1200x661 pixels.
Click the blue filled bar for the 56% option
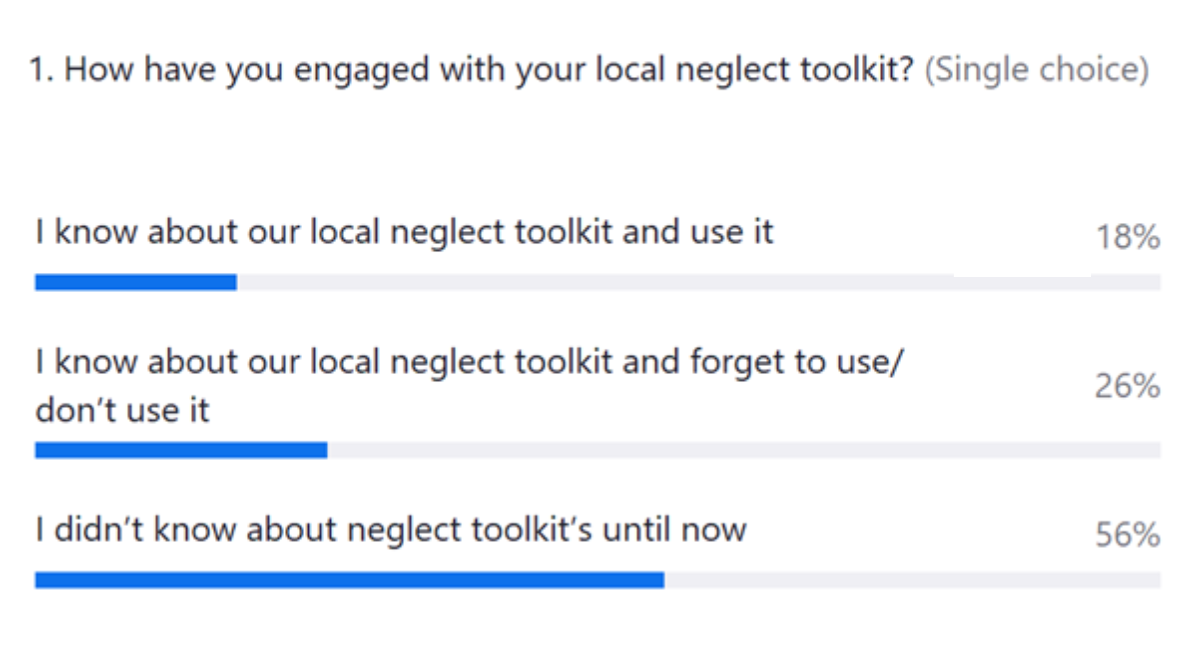point(348,580)
